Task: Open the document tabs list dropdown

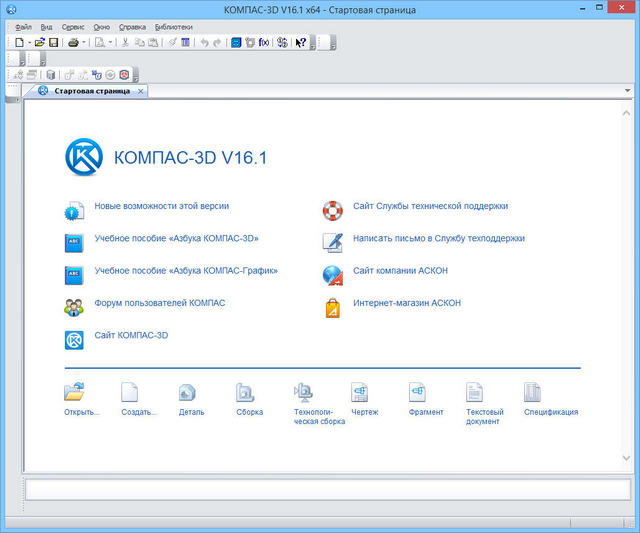Action: pyautogui.click(x=627, y=90)
